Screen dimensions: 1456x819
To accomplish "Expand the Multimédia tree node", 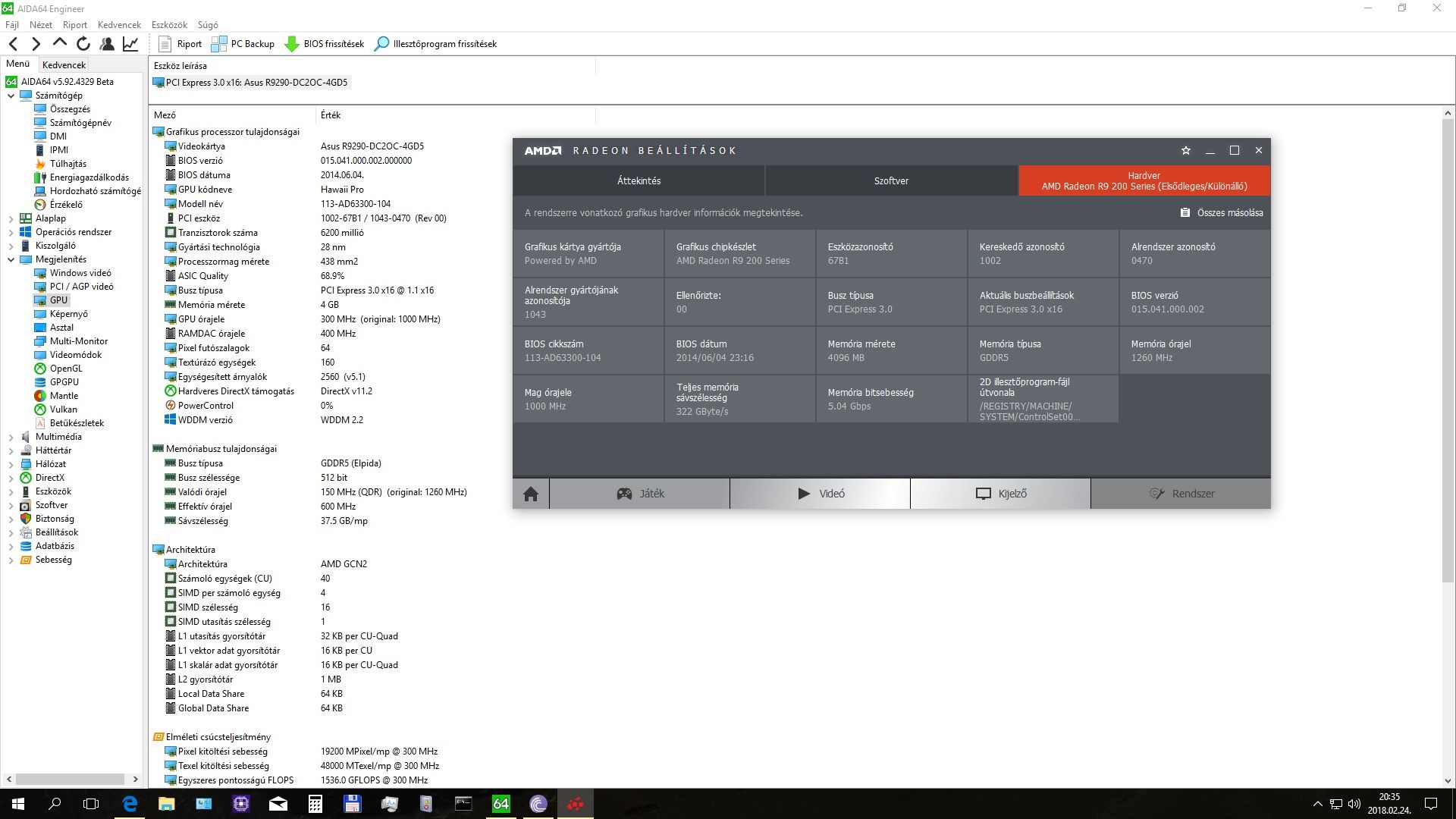I will point(11,437).
